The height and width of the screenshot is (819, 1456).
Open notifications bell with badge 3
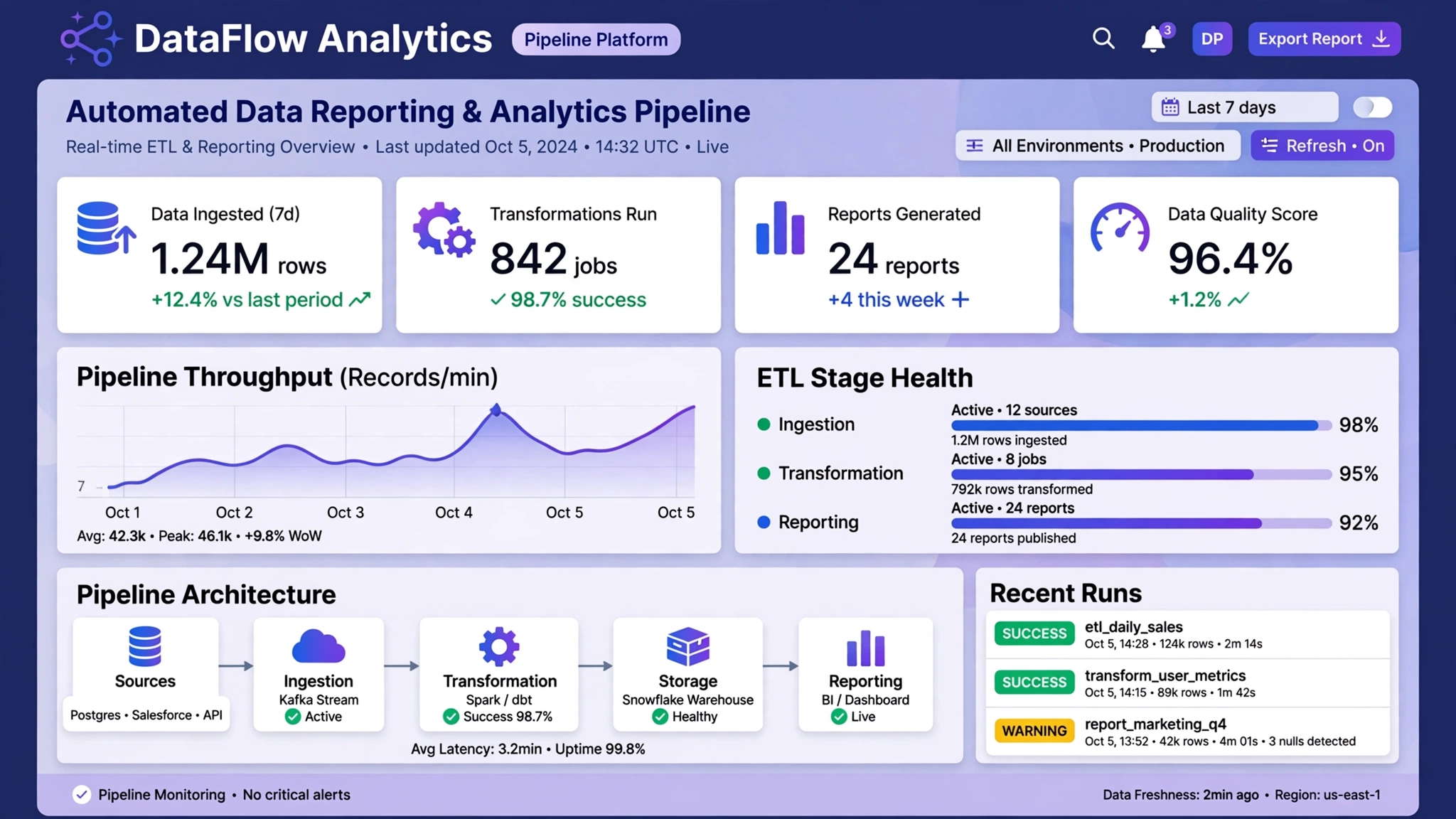(1156, 38)
